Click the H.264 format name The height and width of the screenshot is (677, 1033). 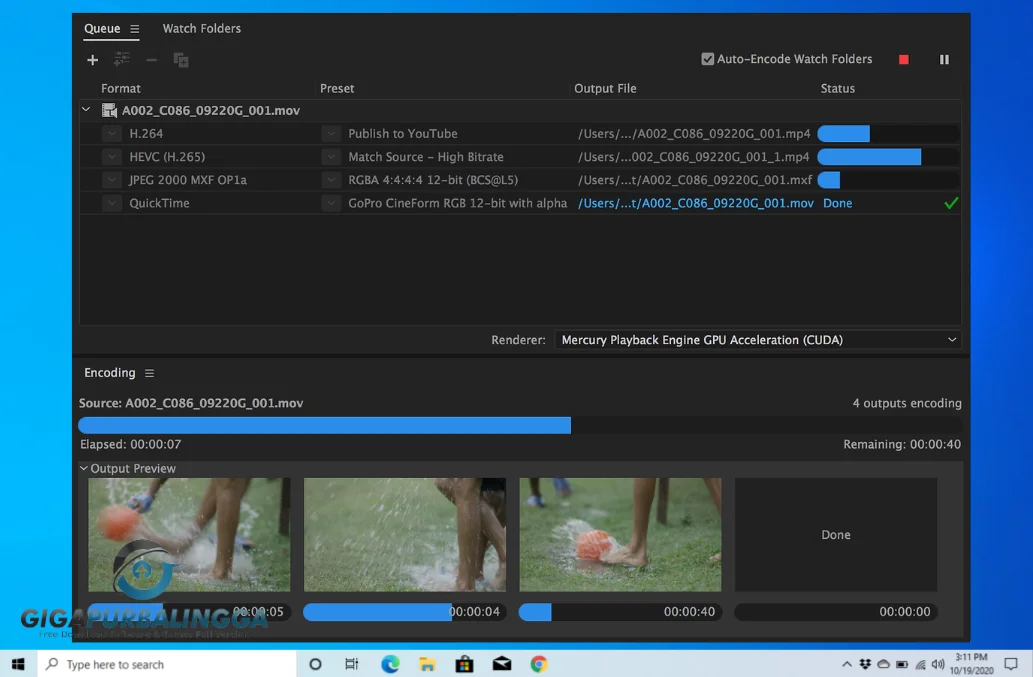[146, 134]
